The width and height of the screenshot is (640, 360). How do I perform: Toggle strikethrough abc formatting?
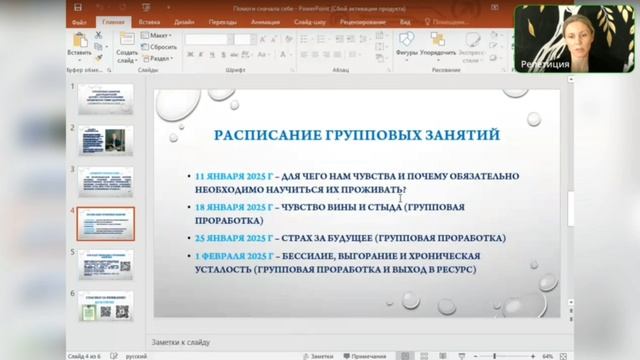[x=234, y=54]
